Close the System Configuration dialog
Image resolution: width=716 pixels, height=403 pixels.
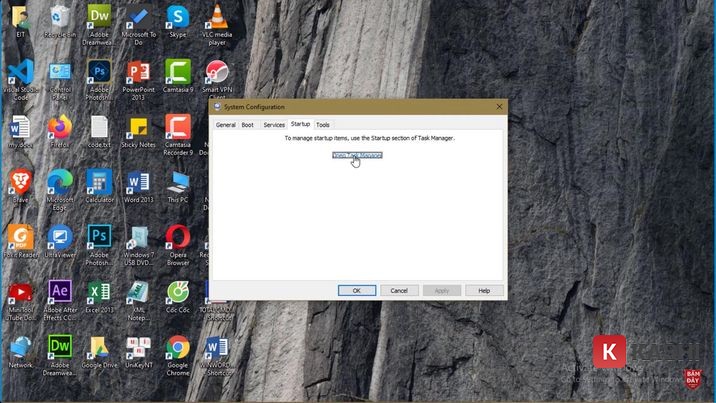click(499, 107)
